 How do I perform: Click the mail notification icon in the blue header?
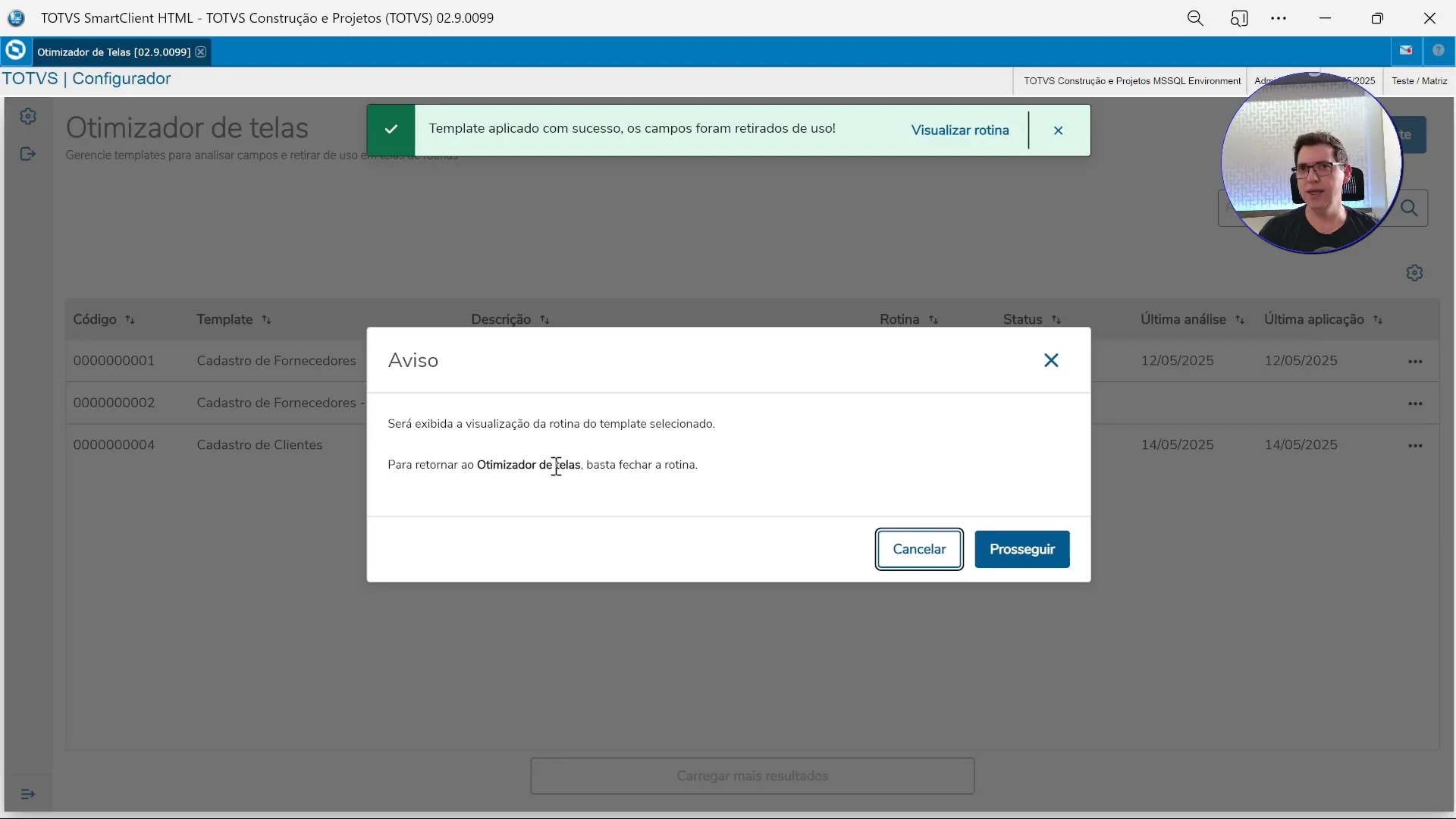click(1407, 50)
